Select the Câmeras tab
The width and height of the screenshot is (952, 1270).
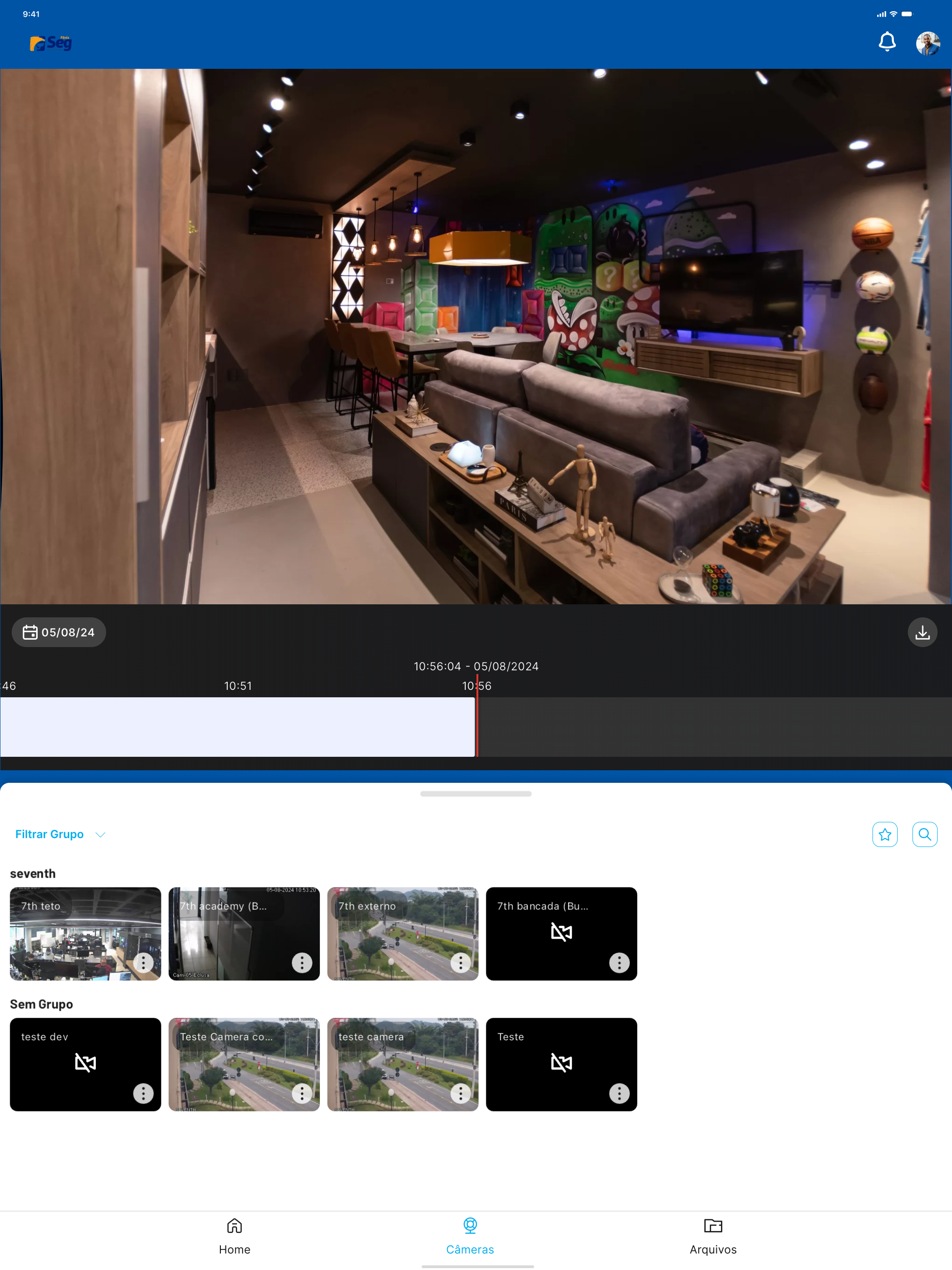tap(470, 1237)
